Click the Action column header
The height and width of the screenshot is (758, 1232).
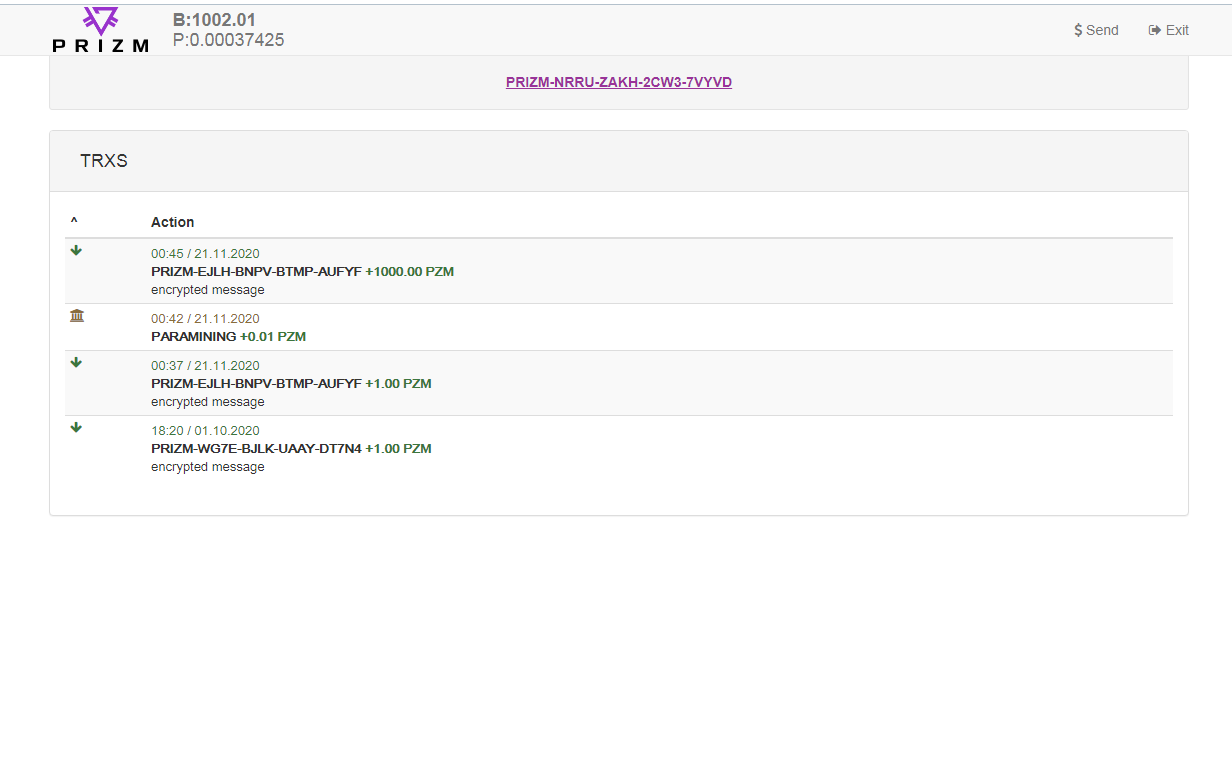coord(173,222)
